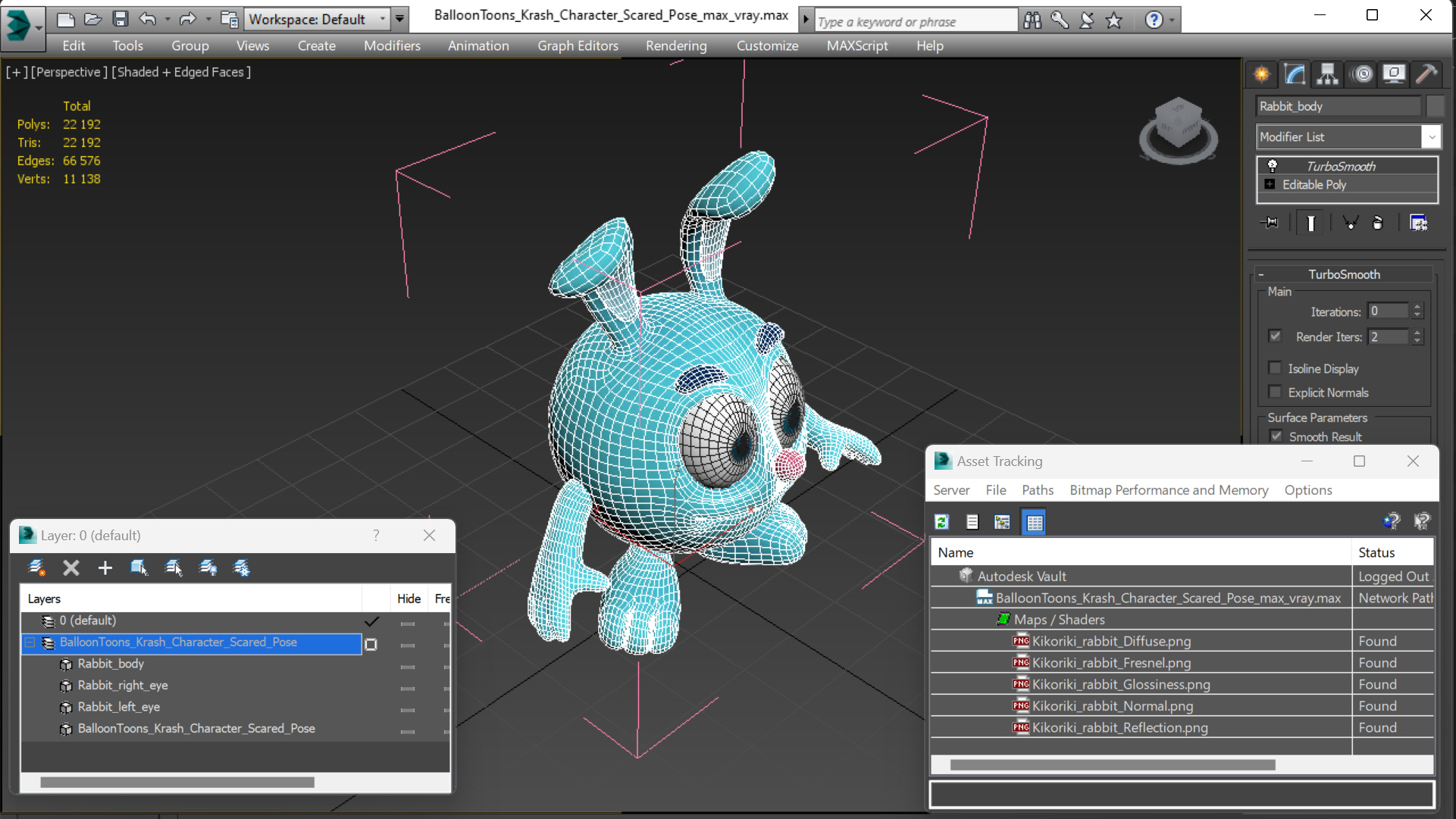The height and width of the screenshot is (819, 1456).
Task: Click the star favorites icon in title bar
Action: pyautogui.click(x=1113, y=20)
